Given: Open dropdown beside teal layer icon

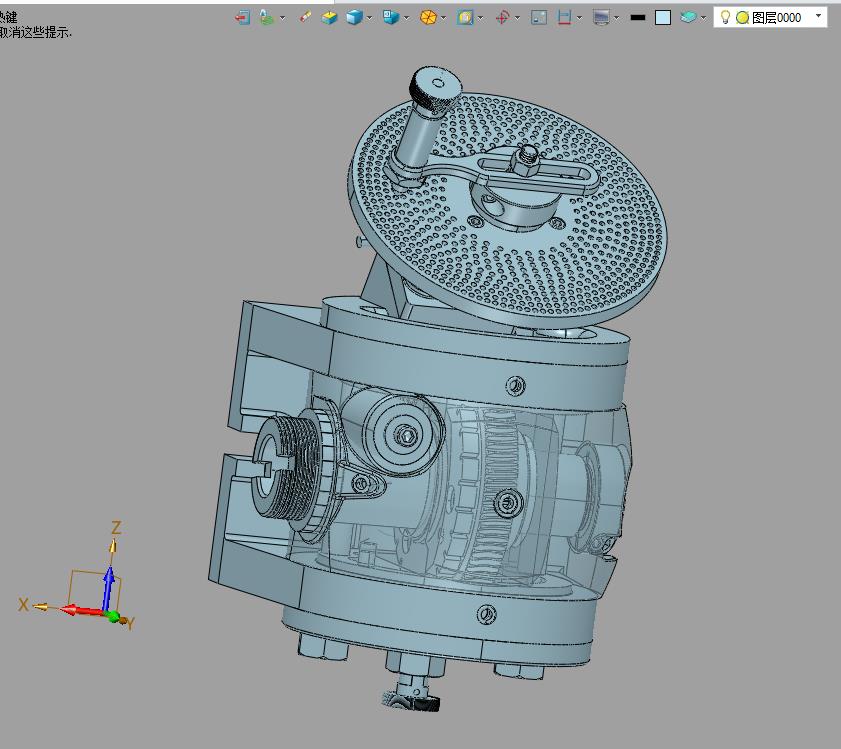Looking at the screenshot, I should (703, 18).
